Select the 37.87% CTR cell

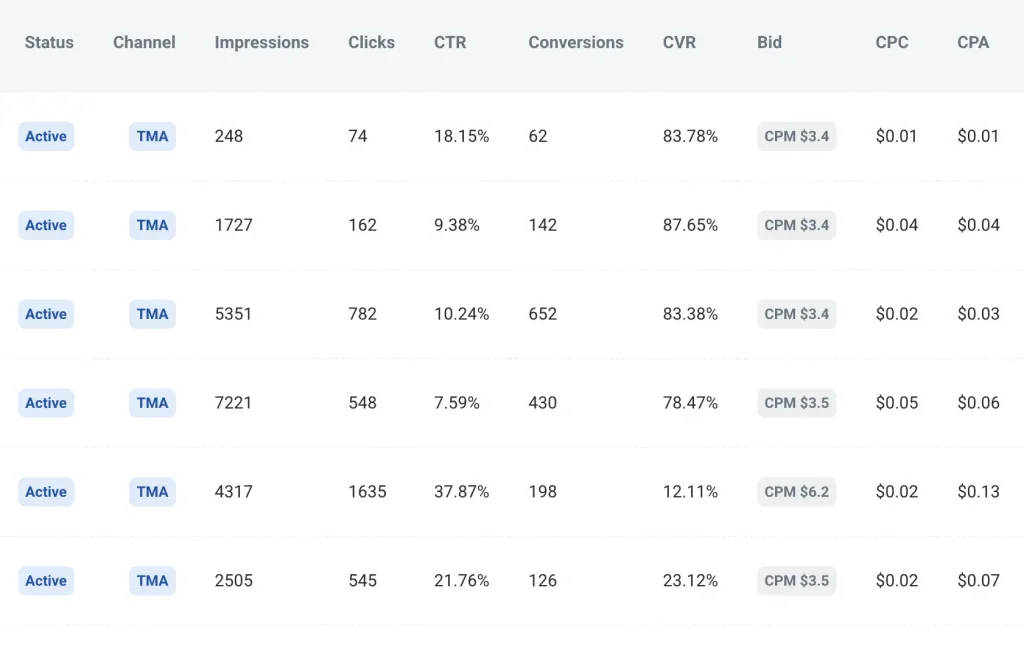pos(461,492)
